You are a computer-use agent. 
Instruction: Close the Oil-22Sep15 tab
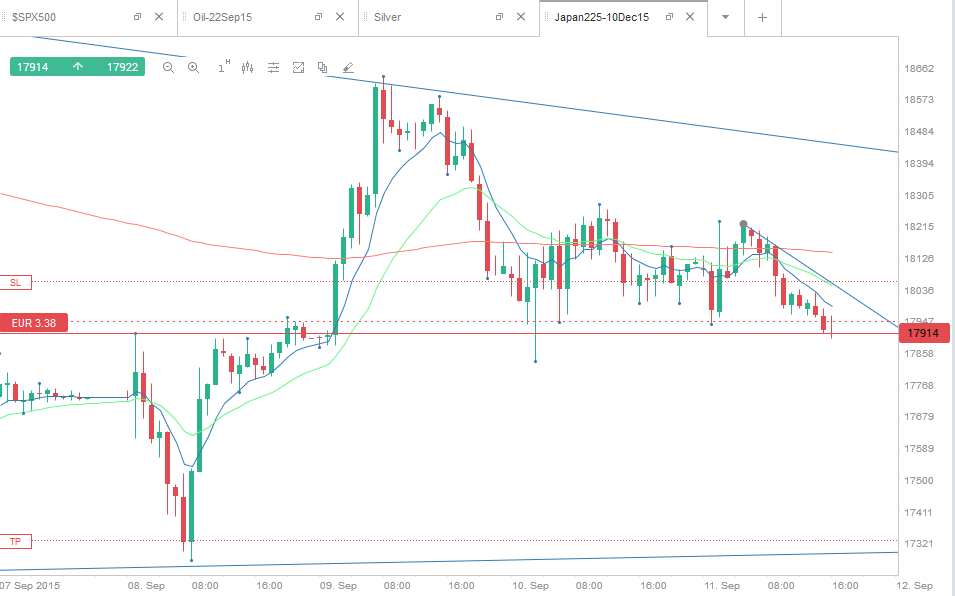[340, 17]
